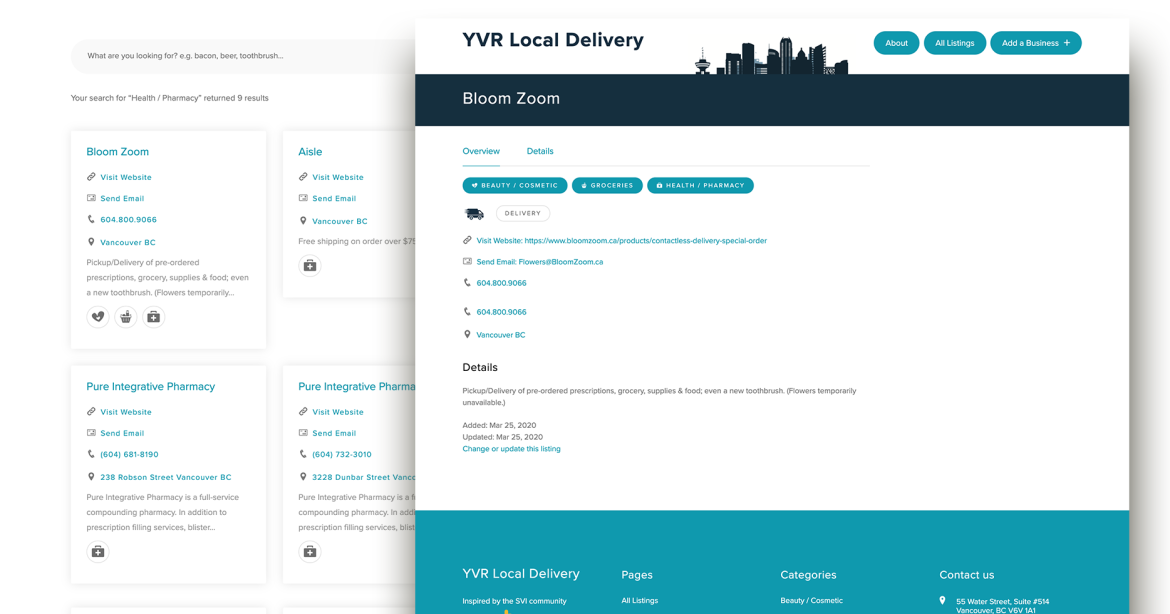Switch to the Details tab
The height and width of the screenshot is (614, 1170).
click(x=540, y=152)
